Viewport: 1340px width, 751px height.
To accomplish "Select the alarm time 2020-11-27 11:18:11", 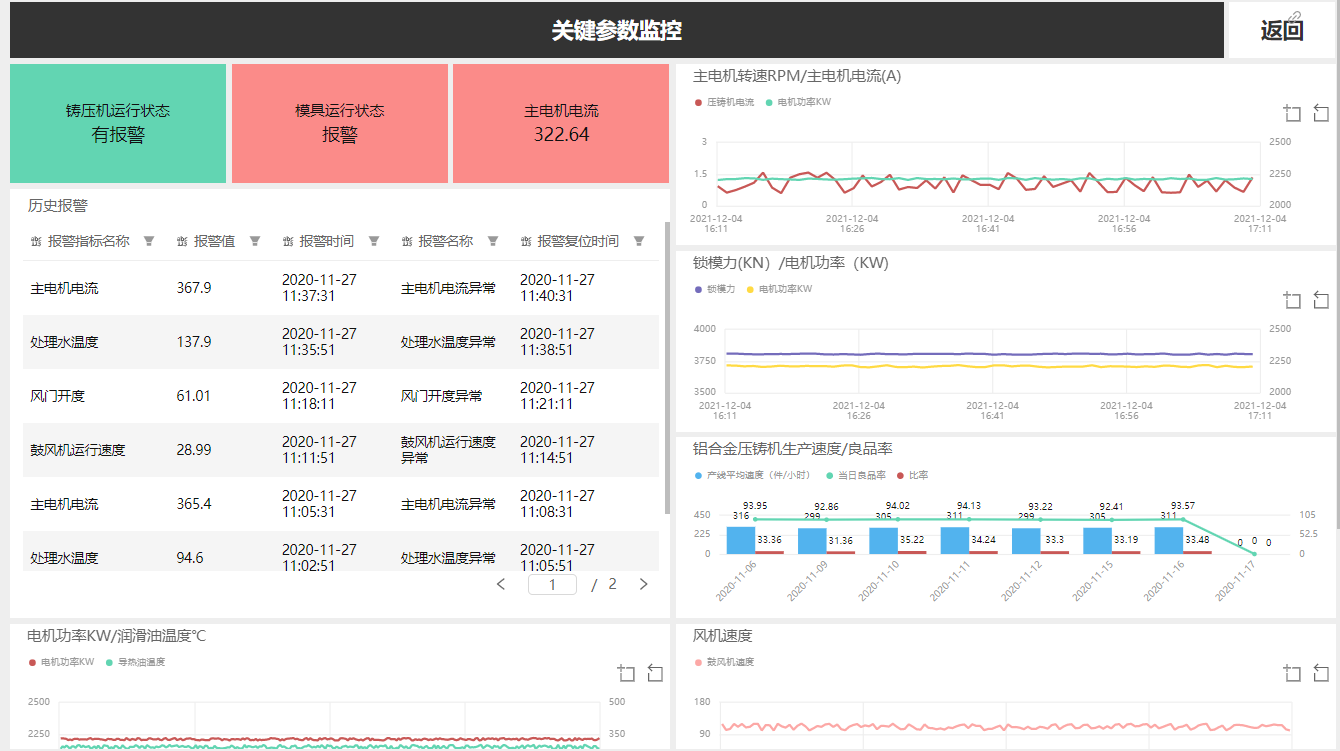I will (319, 396).
